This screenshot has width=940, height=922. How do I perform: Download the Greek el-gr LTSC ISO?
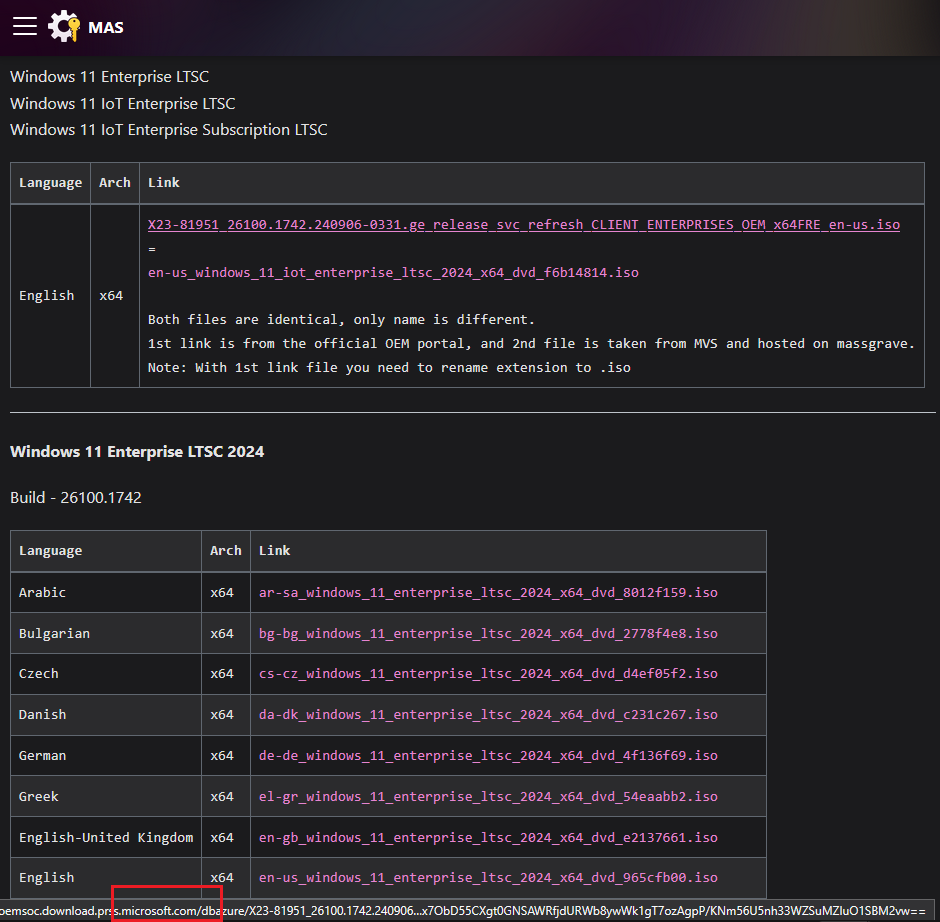[x=488, y=797]
